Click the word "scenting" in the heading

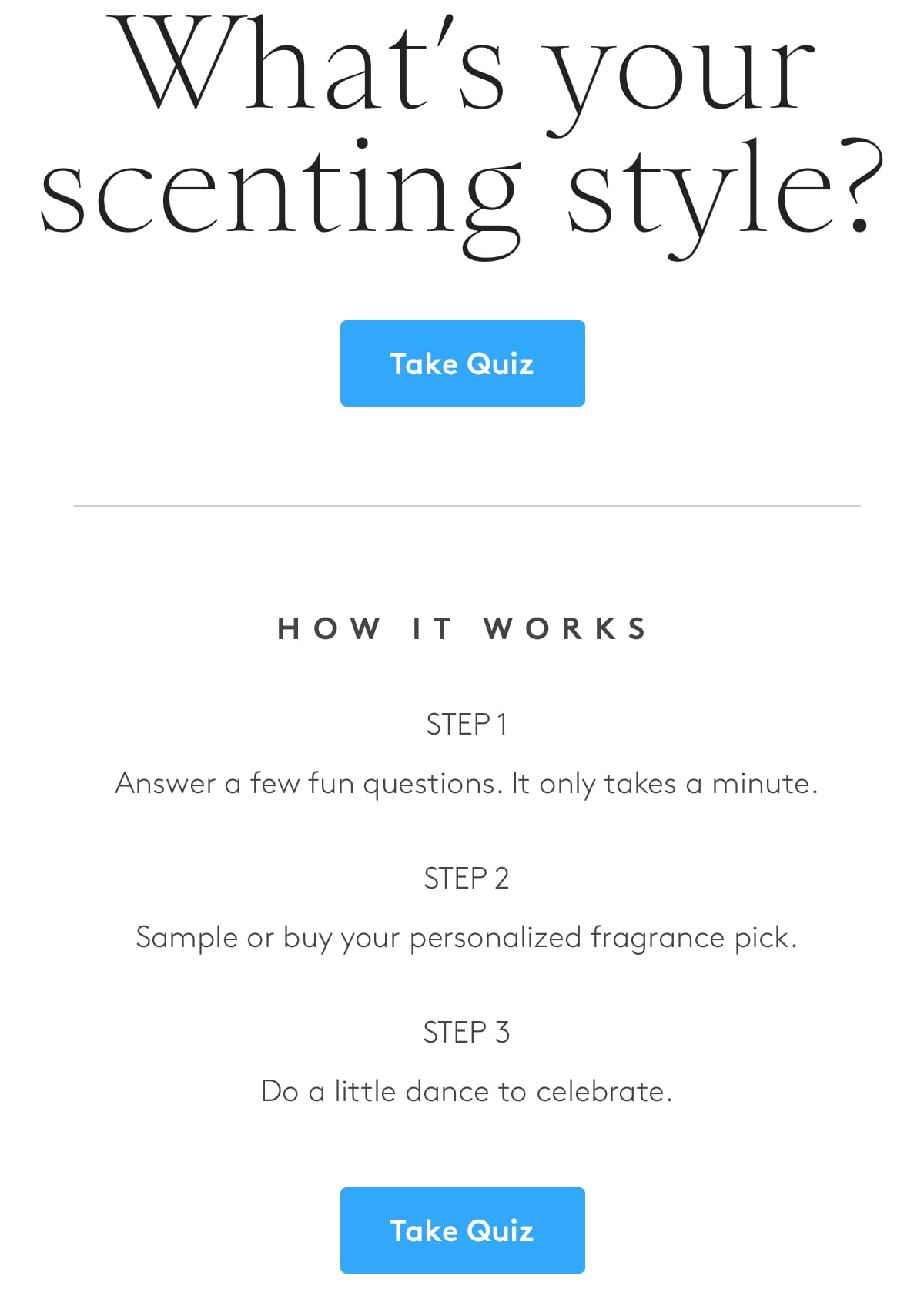point(280,192)
